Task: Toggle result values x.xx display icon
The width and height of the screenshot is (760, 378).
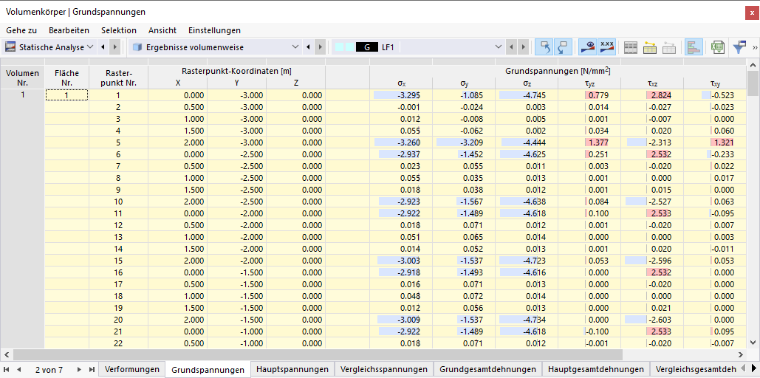Action: [x=606, y=47]
